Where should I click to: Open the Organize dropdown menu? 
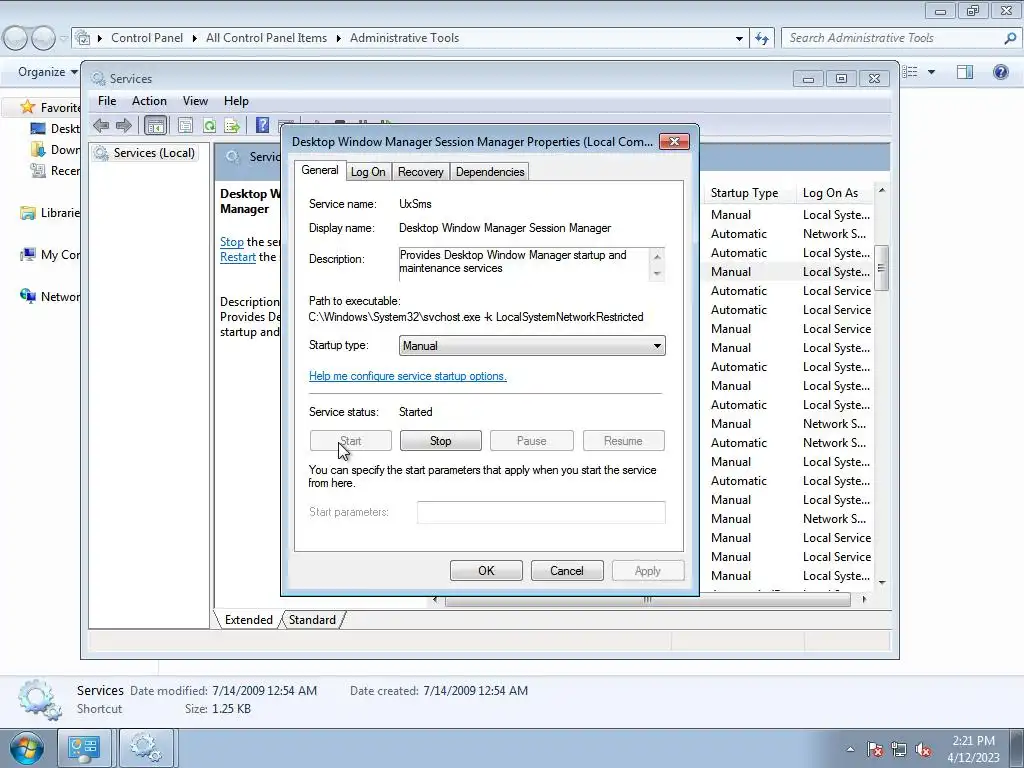click(x=48, y=72)
